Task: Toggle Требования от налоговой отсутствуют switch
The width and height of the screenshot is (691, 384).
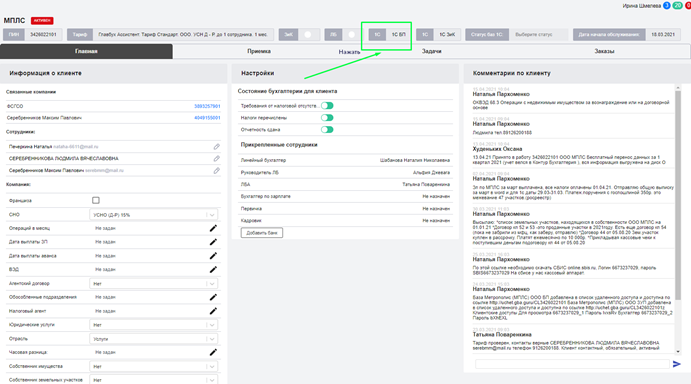Action: tap(327, 106)
